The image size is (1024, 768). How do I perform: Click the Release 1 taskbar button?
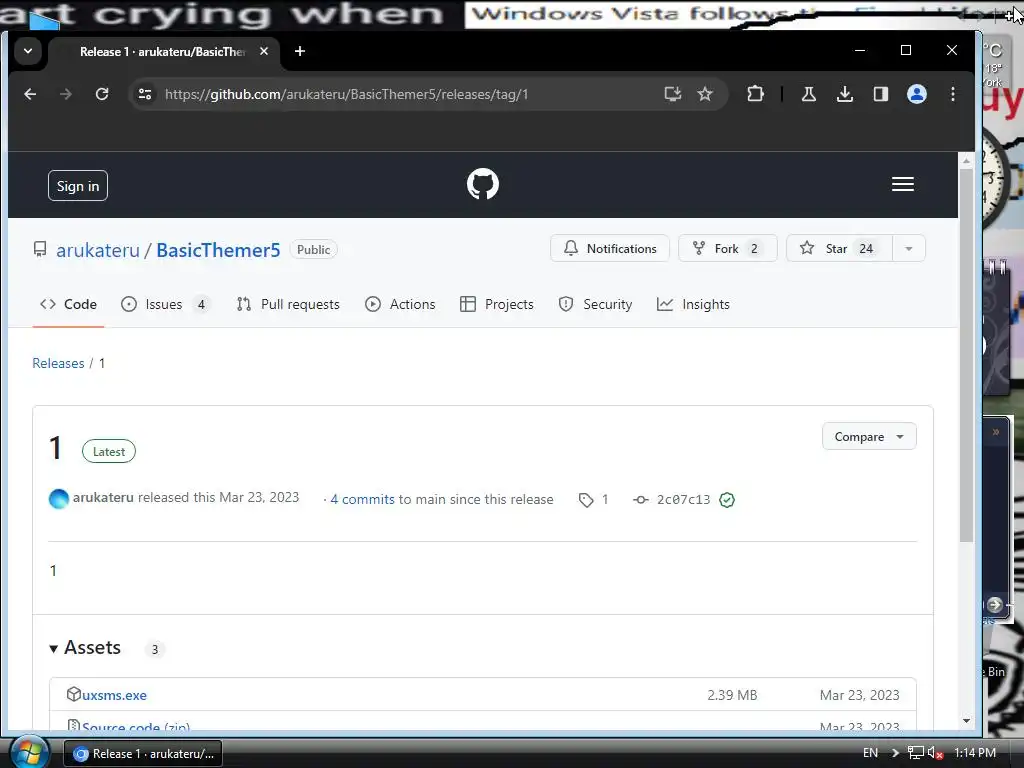pos(142,754)
